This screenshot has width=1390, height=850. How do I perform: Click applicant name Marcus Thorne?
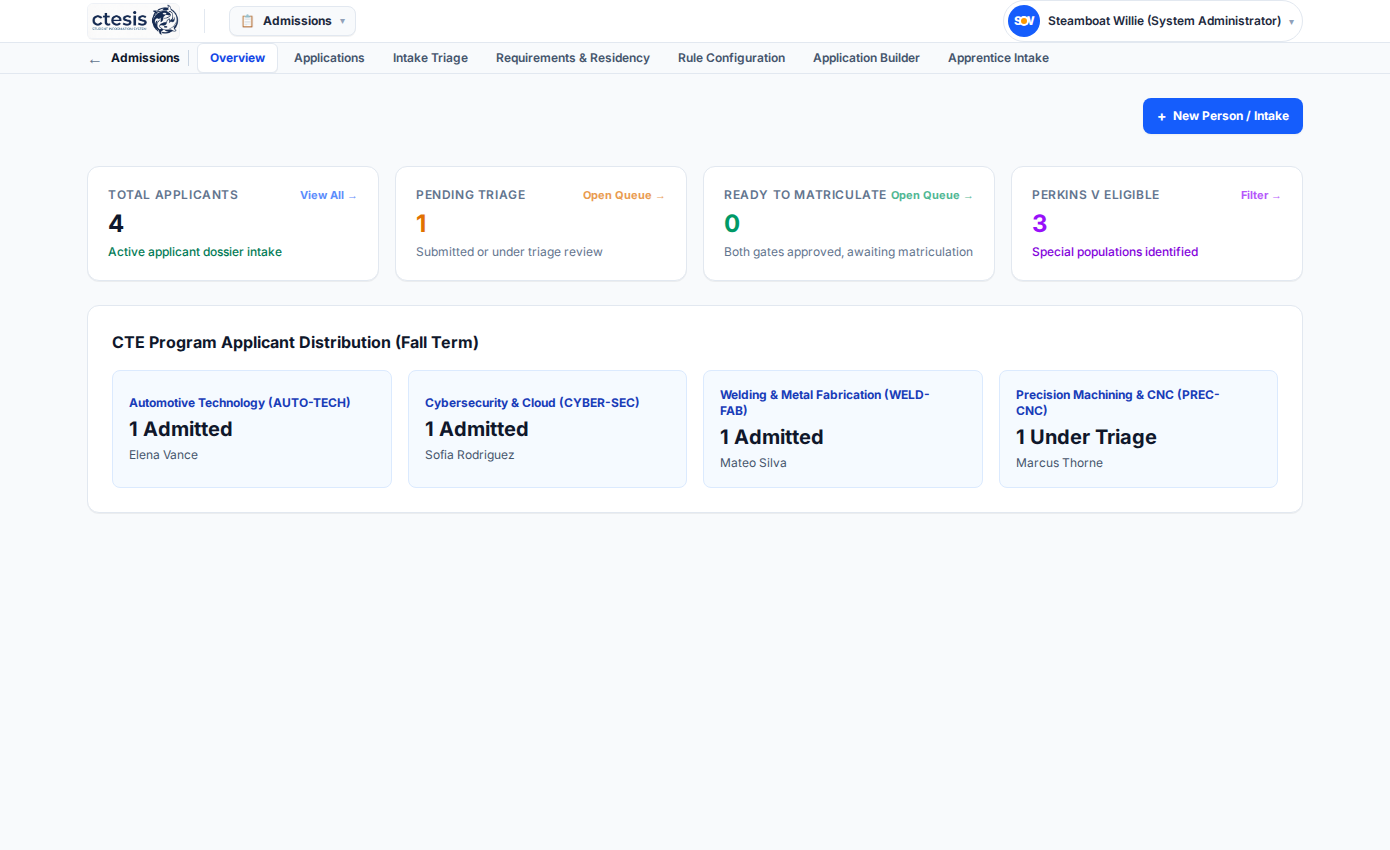point(1059,463)
